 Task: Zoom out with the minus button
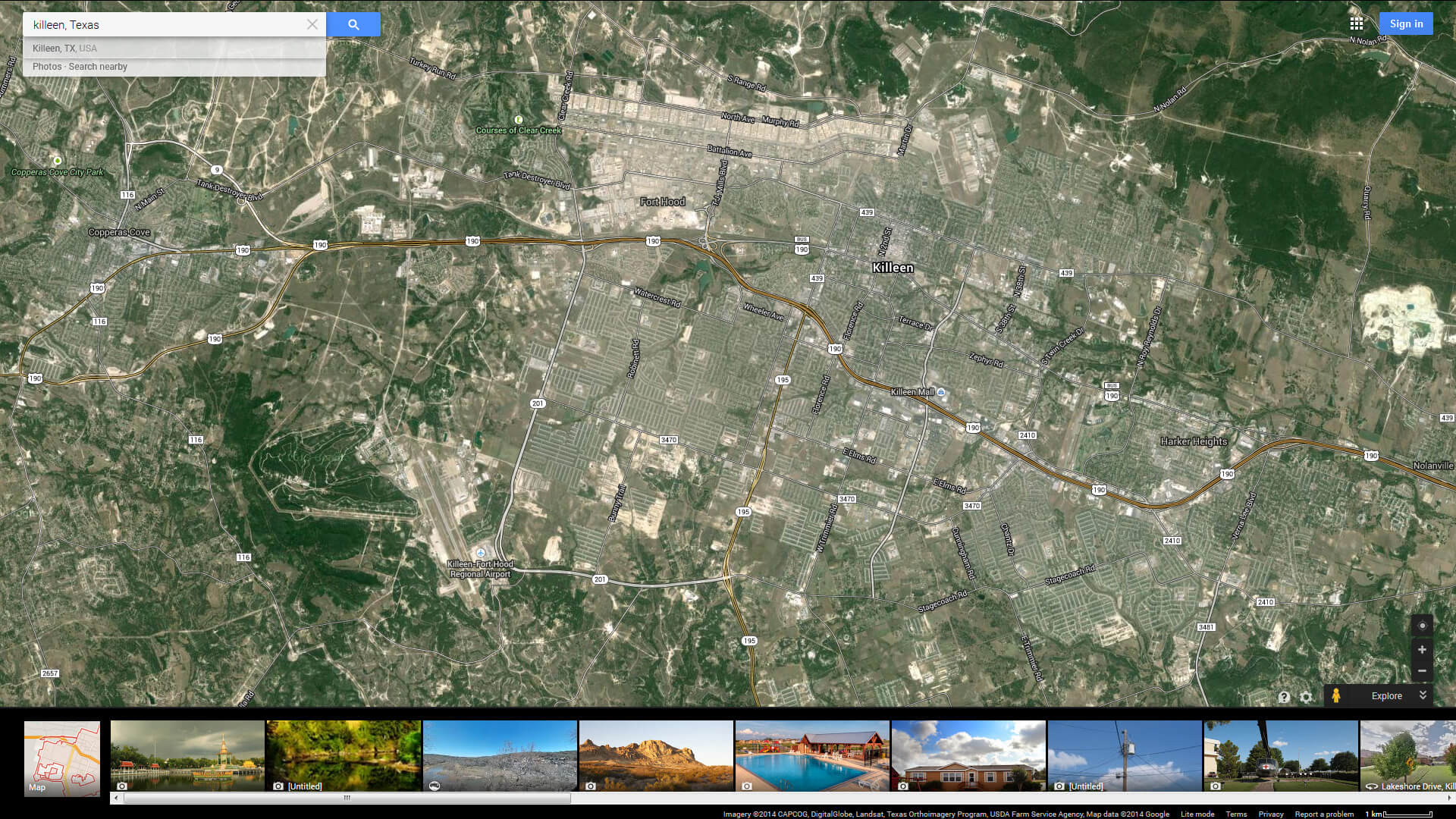coord(1422,671)
